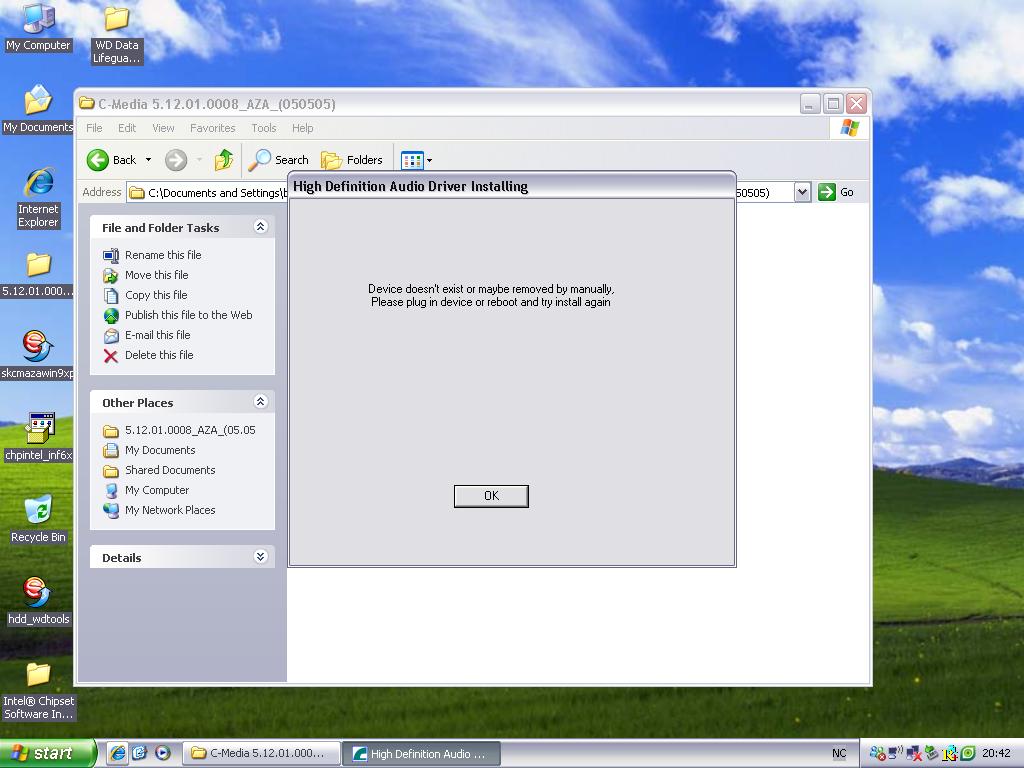Toggle the Folders pane button

point(351,160)
